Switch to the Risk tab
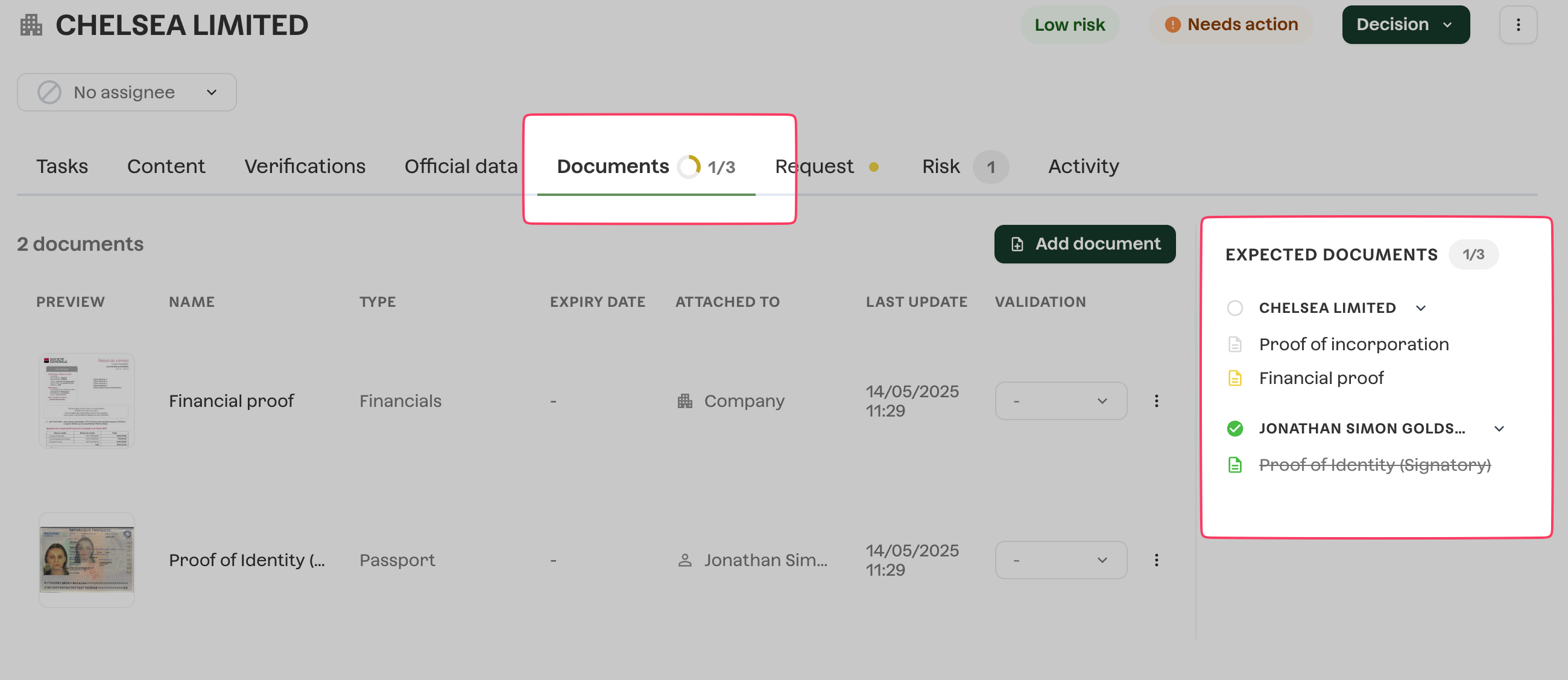The image size is (1568, 680). tap(940, 166)
